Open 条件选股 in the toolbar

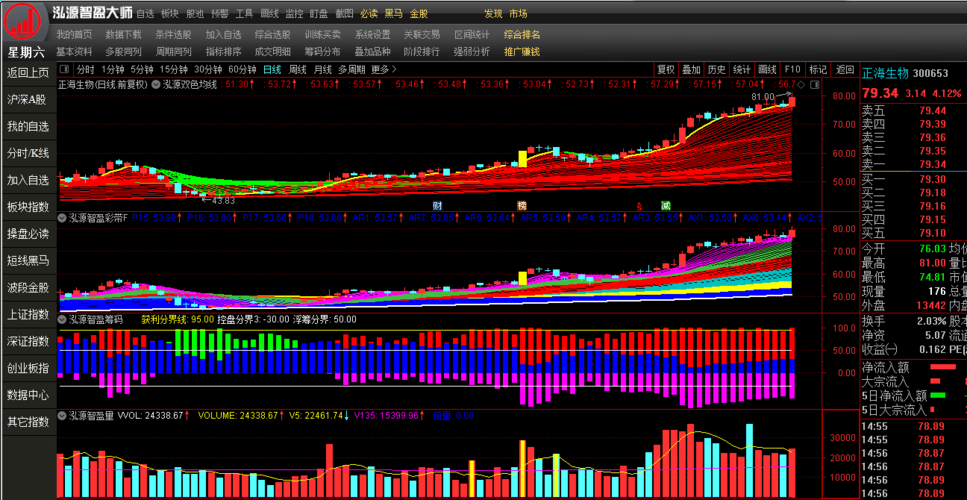pos(173,35)
